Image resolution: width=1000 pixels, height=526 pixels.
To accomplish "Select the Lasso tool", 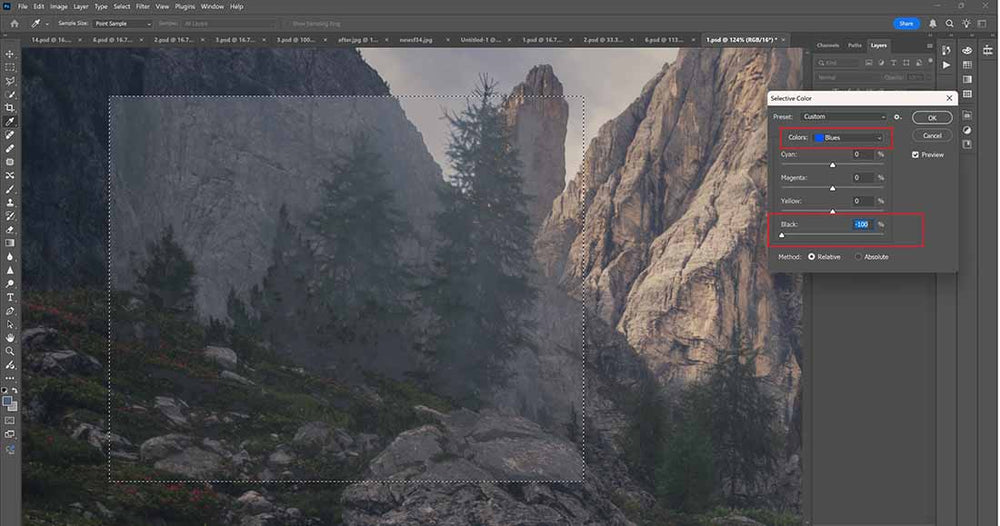I will (10, 81).
